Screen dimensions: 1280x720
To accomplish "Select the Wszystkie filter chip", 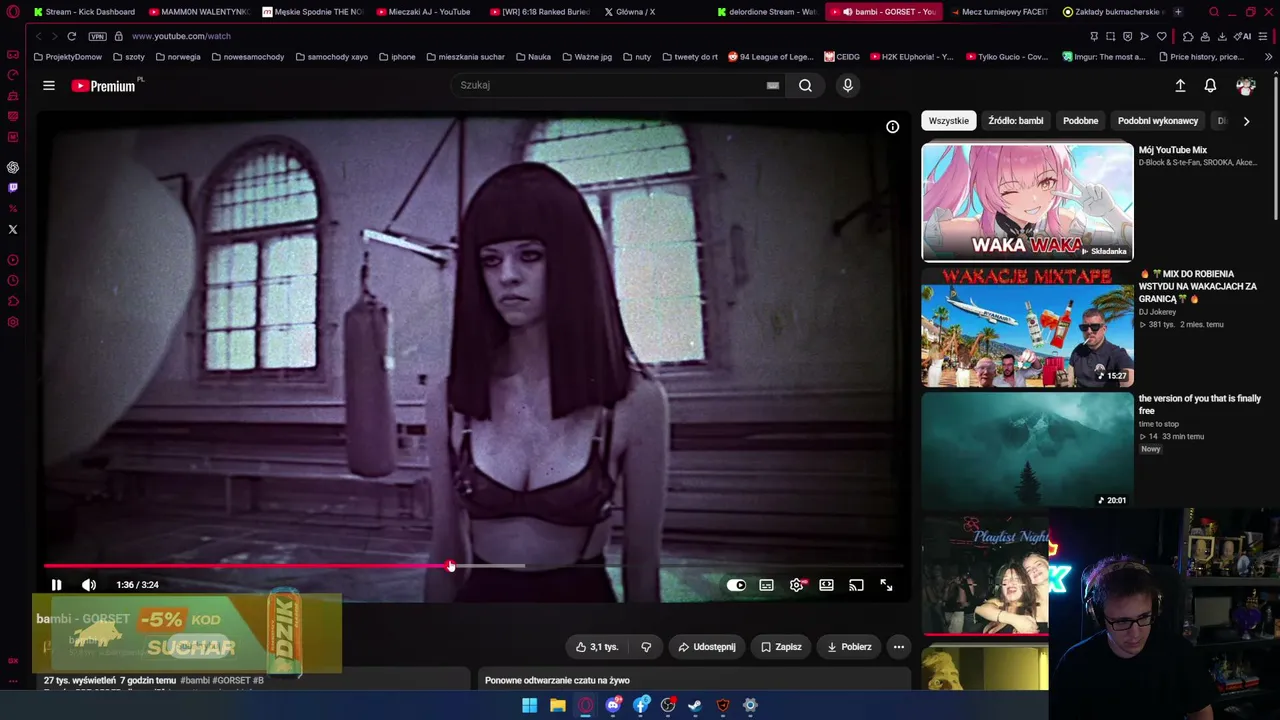I will (x=948, y=121).
